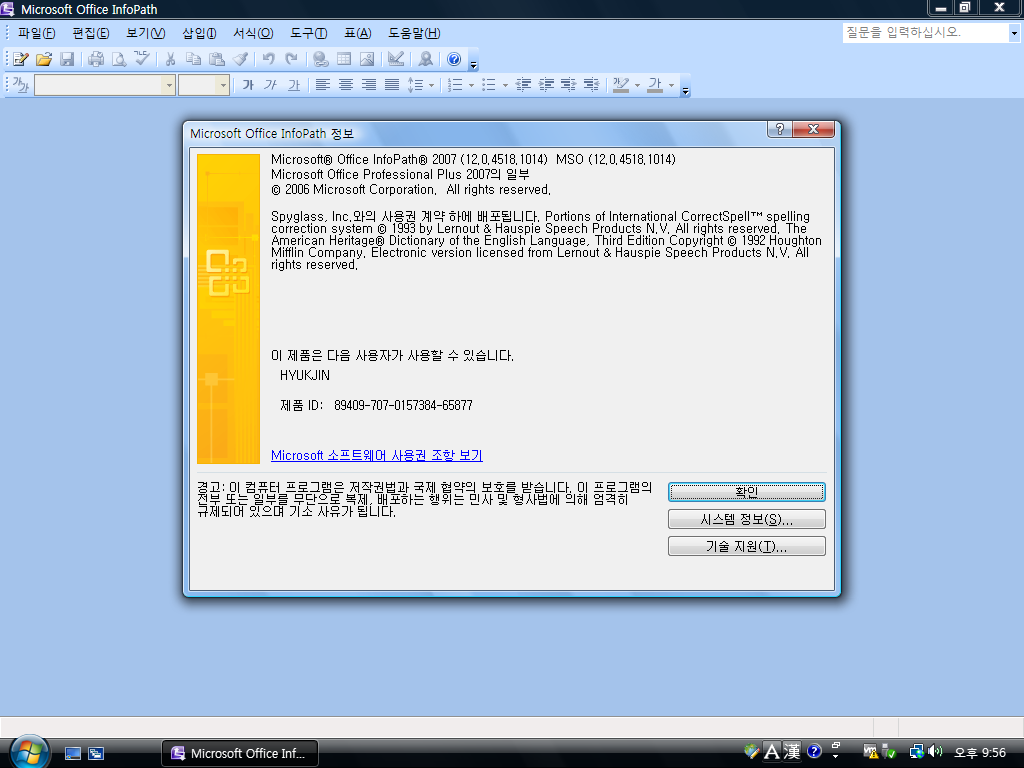The width and height of the screenshot is (1024, 768).
Task: Toggle Align Right paragraph button
Action: pos(369,85)
